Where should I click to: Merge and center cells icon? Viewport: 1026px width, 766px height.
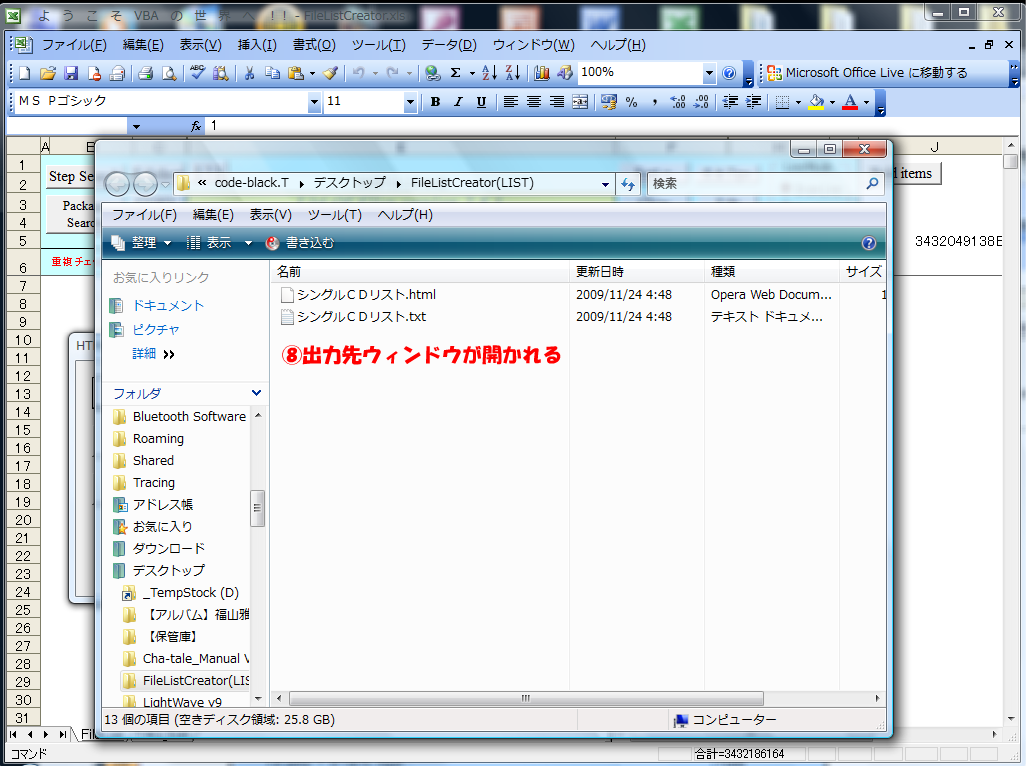pyautogui.click(x=580, y=102)
